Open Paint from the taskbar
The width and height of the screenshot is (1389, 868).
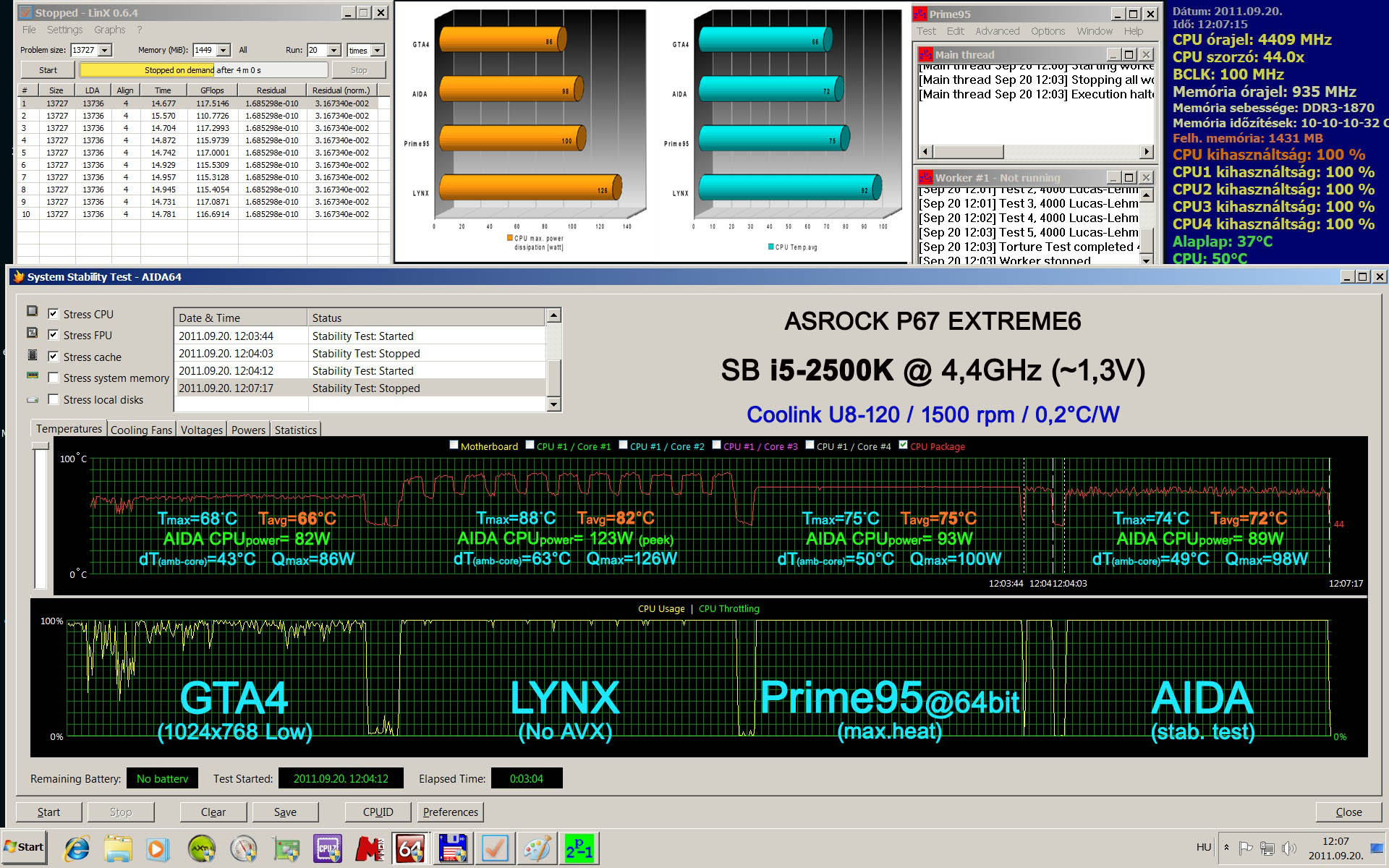click(537, 848)
